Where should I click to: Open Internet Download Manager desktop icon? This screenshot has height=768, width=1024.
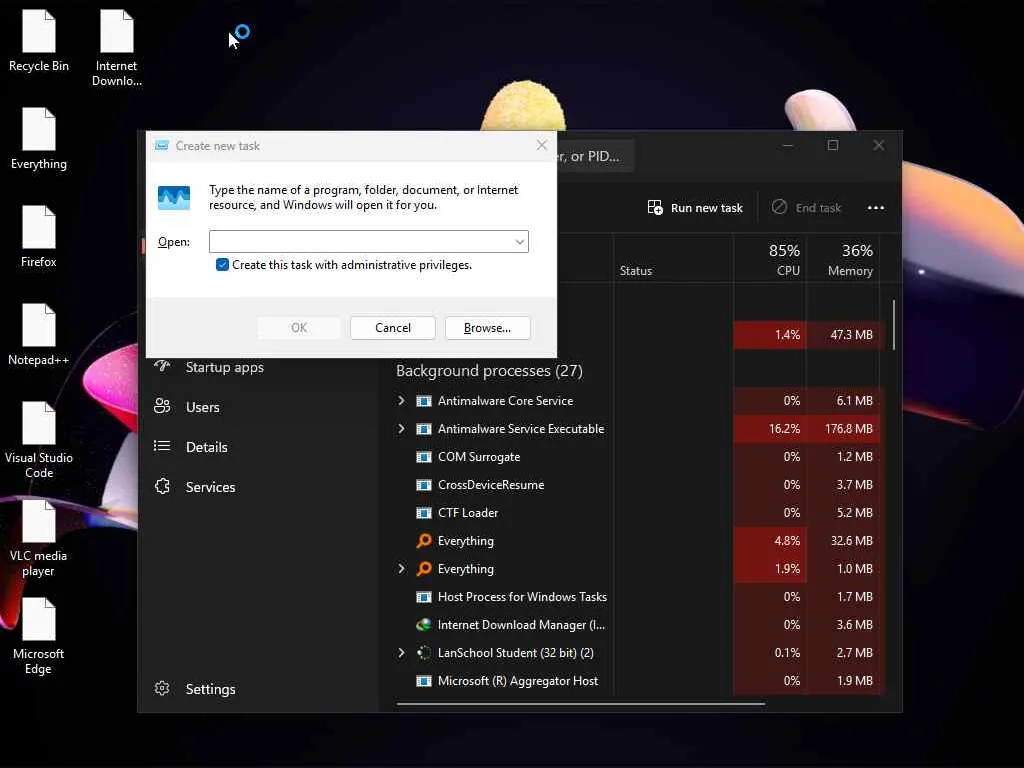point(116,48)
